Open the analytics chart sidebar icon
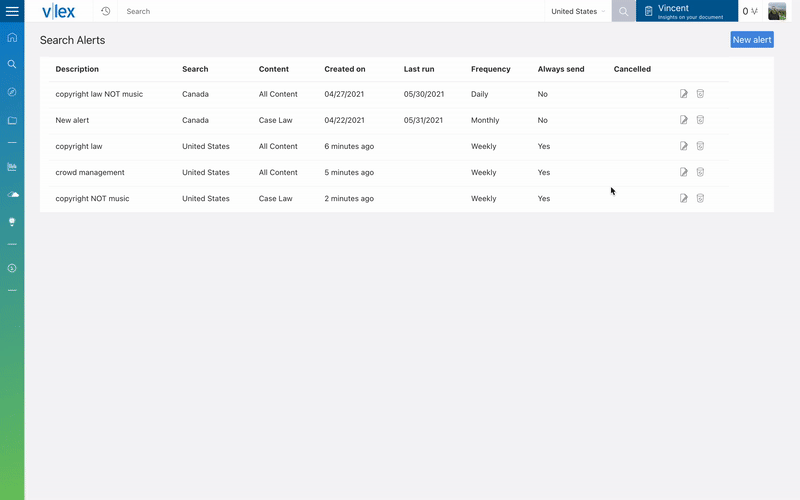 12,167
